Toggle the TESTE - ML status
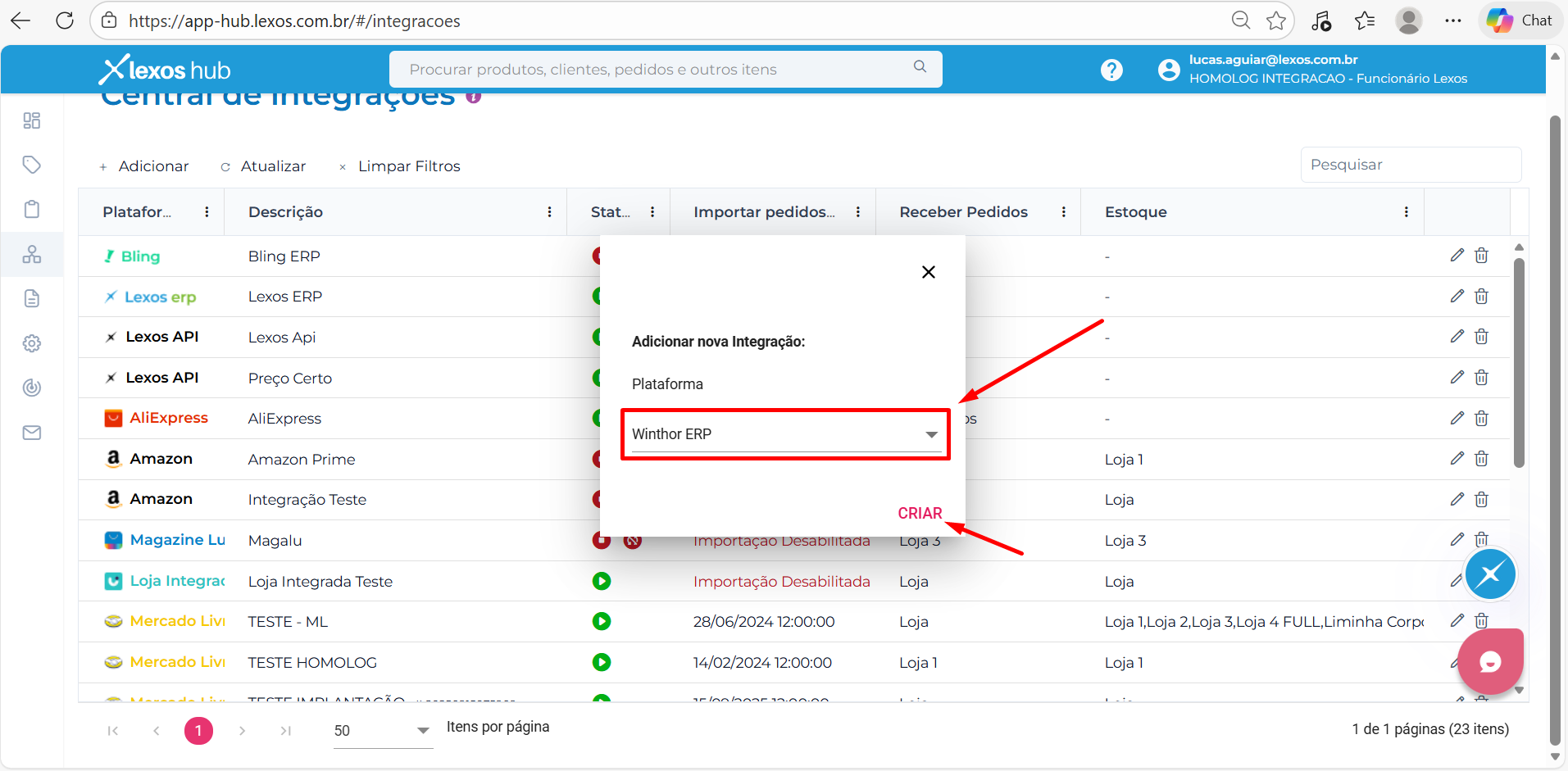 [x=602, y=621]
